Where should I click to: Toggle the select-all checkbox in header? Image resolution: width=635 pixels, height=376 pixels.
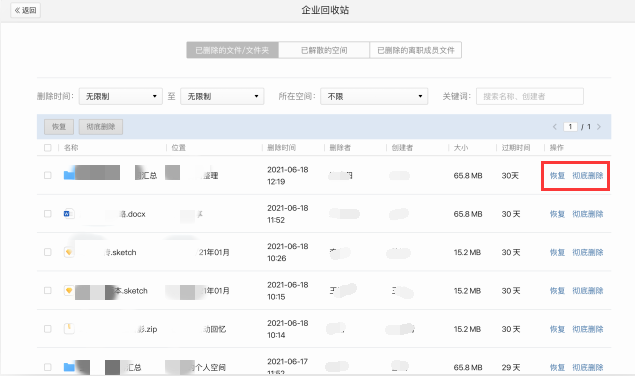pos(48,147)
